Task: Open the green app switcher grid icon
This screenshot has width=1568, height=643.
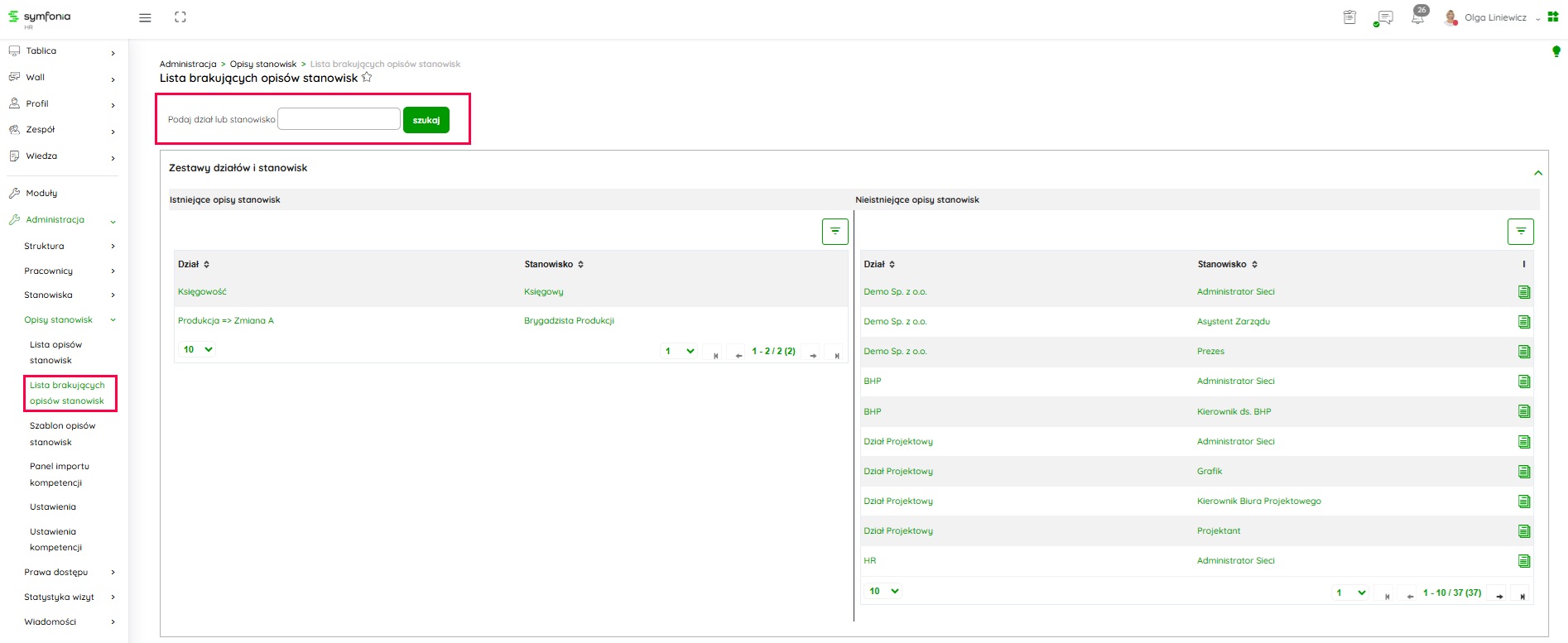Action: click(x=1553, y=17)
